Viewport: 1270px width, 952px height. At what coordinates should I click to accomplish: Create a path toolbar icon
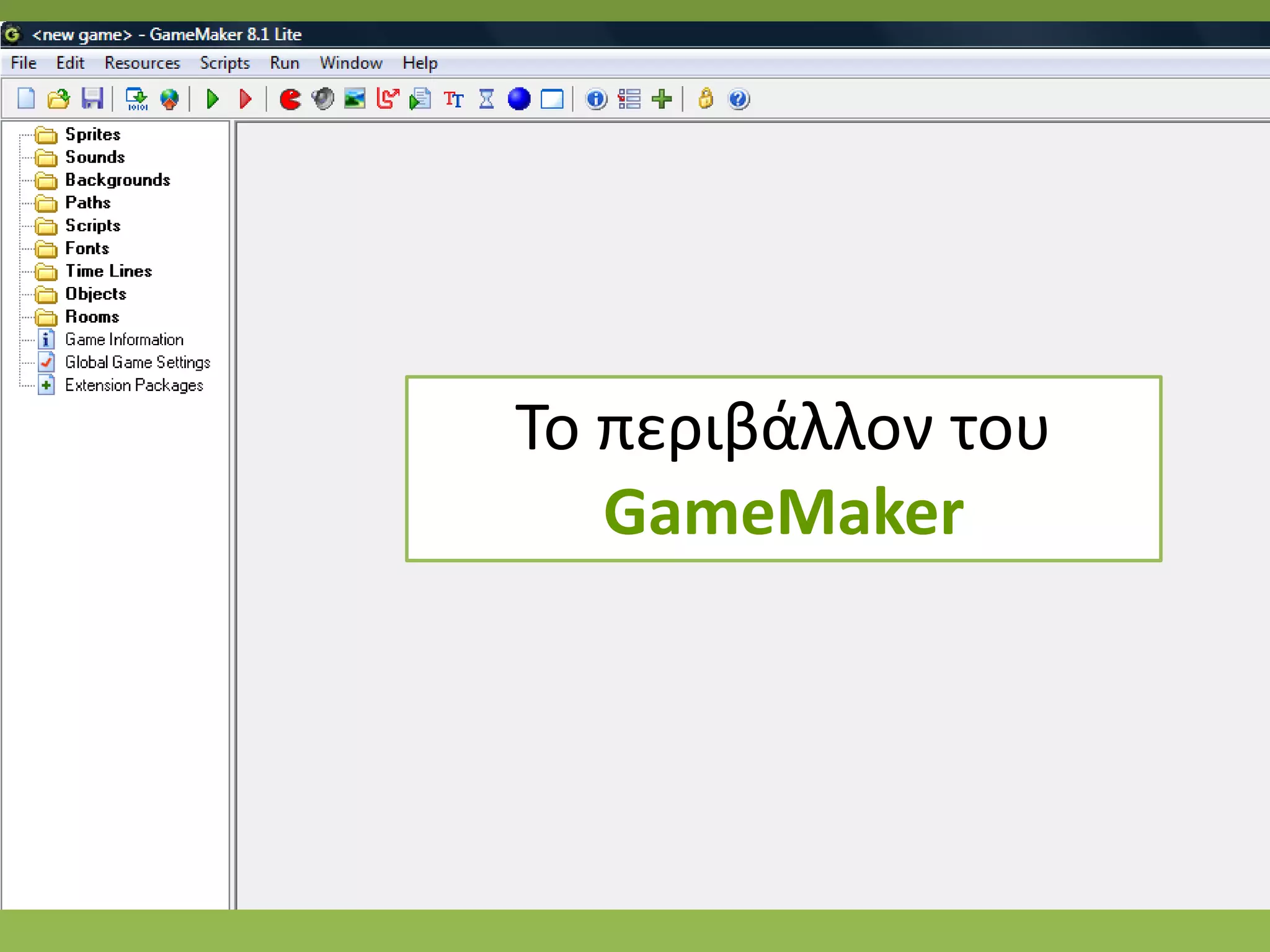click(388, 99)
